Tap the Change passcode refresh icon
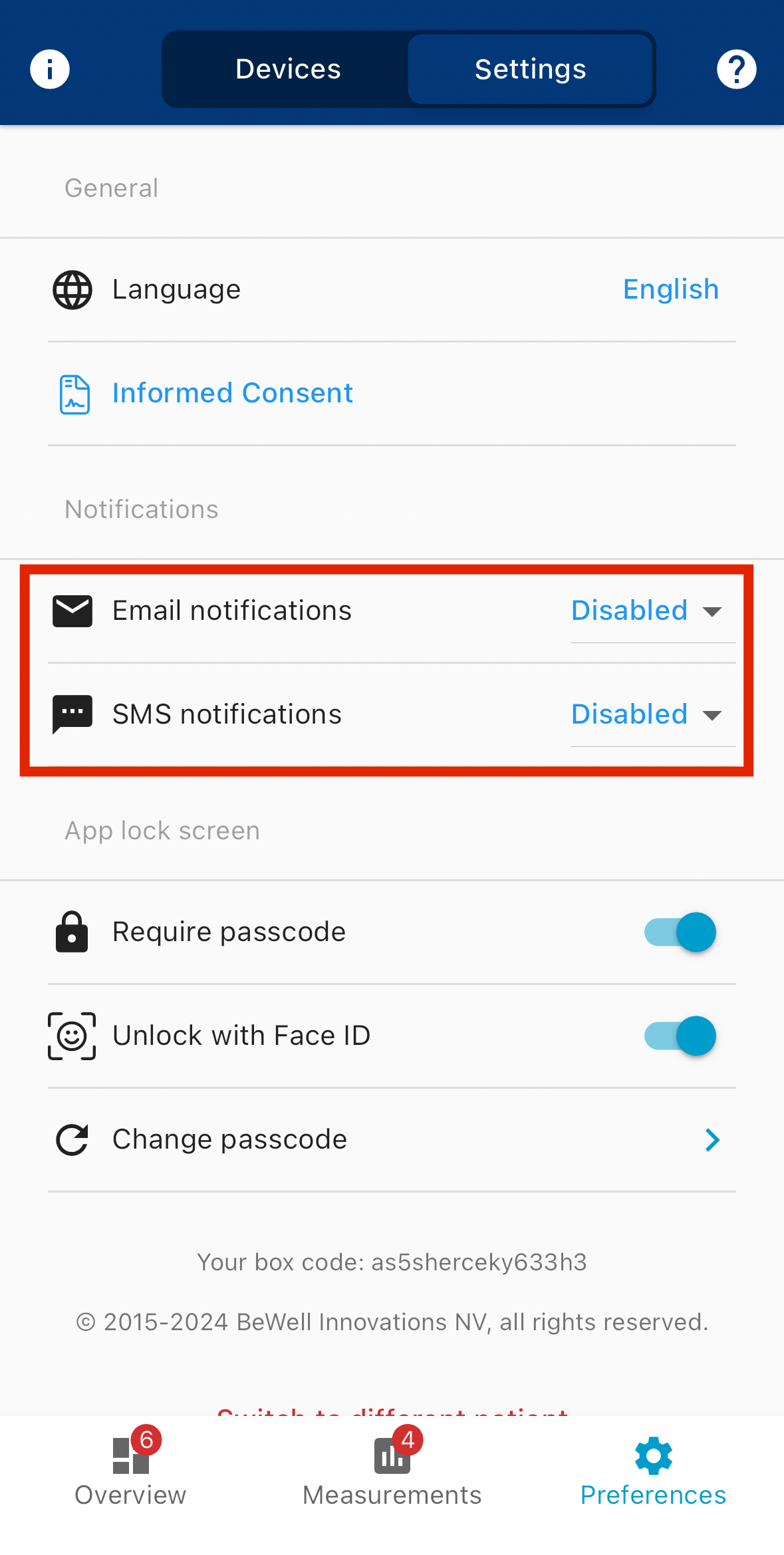 tap(72, 1140)
